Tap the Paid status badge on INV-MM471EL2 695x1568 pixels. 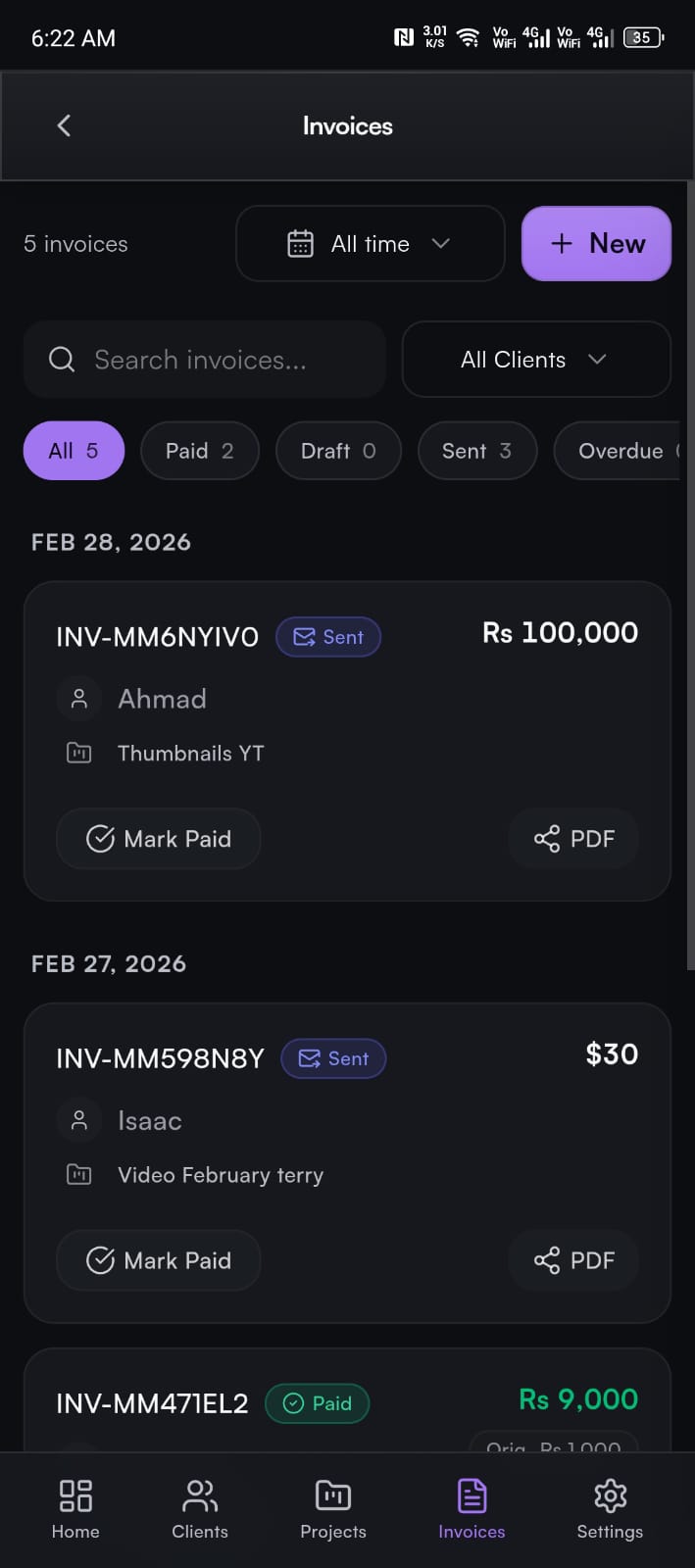coord(317,1403)
